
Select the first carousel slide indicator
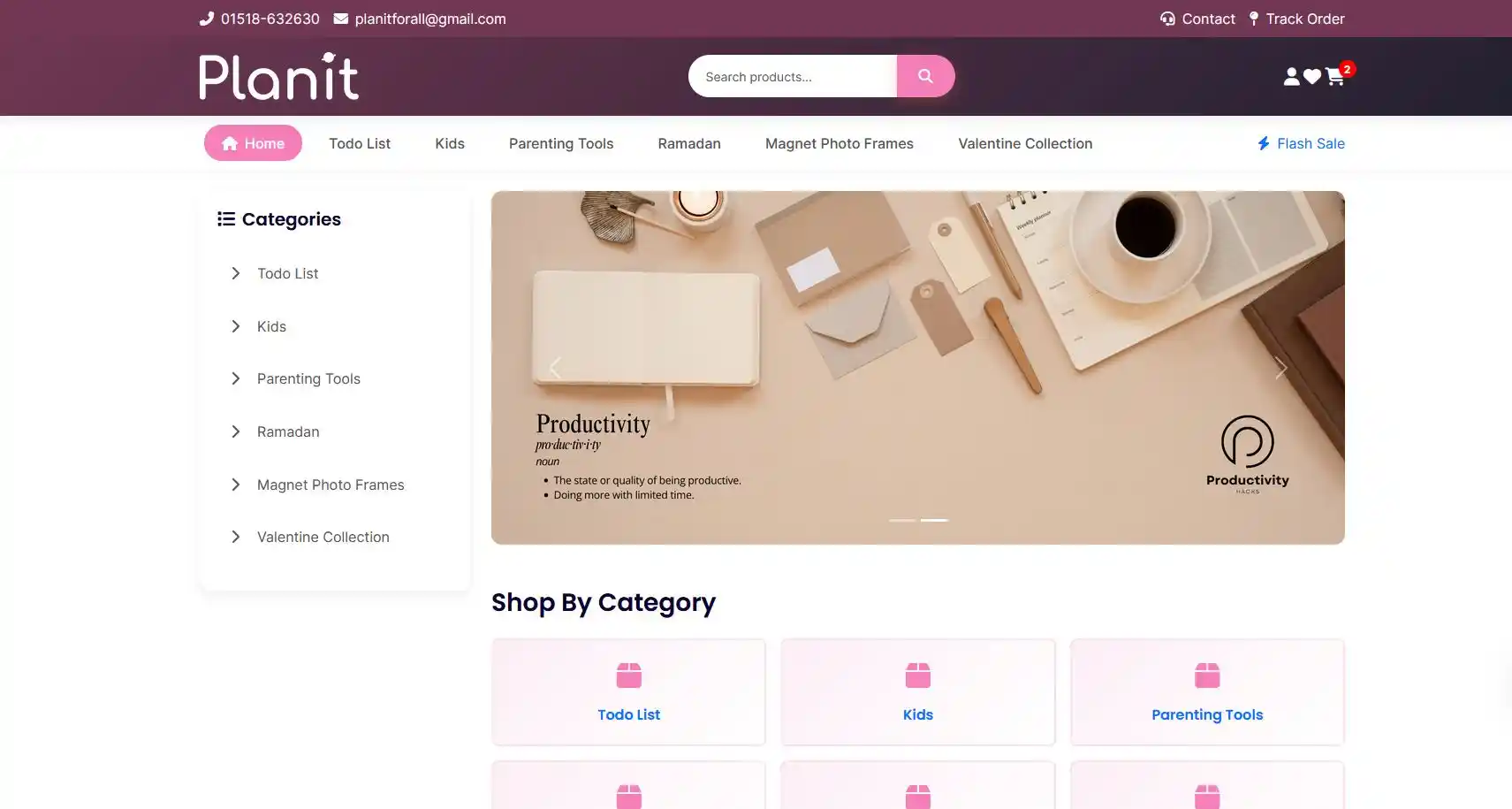tap(902, 520)
